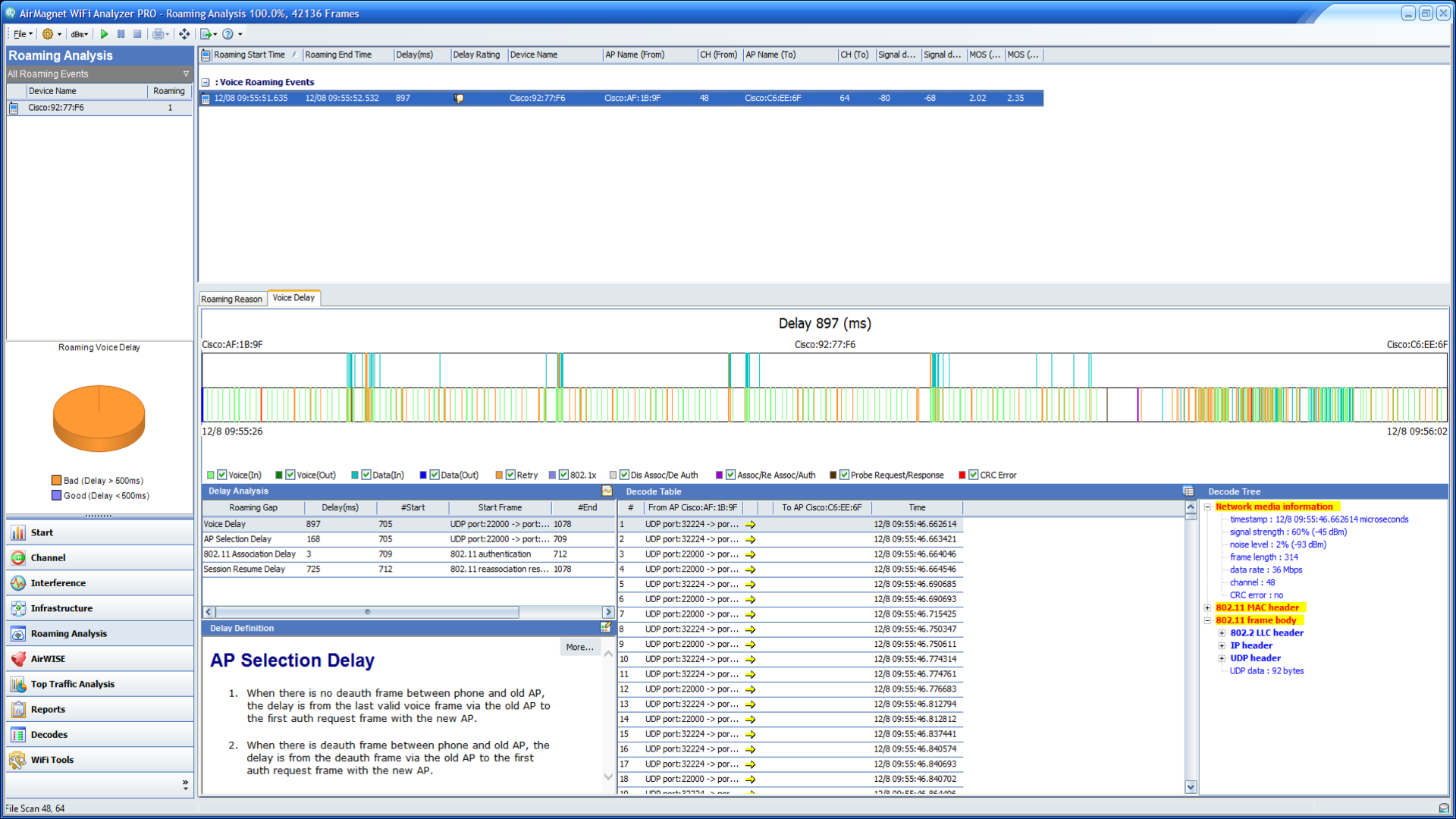Switch to the Roaming Reason tab

(231, 298)
